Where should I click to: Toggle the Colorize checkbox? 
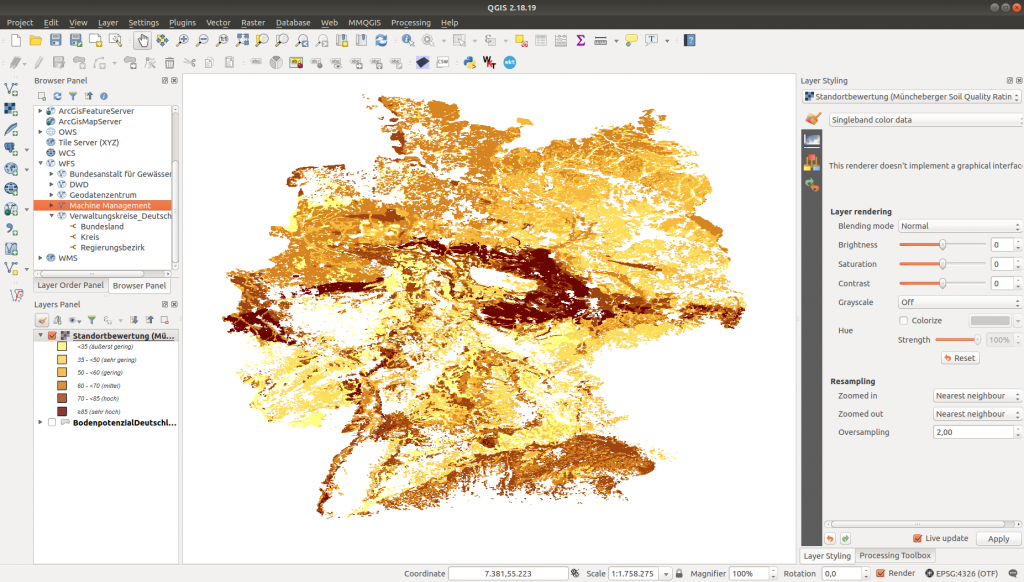(904, 321)
